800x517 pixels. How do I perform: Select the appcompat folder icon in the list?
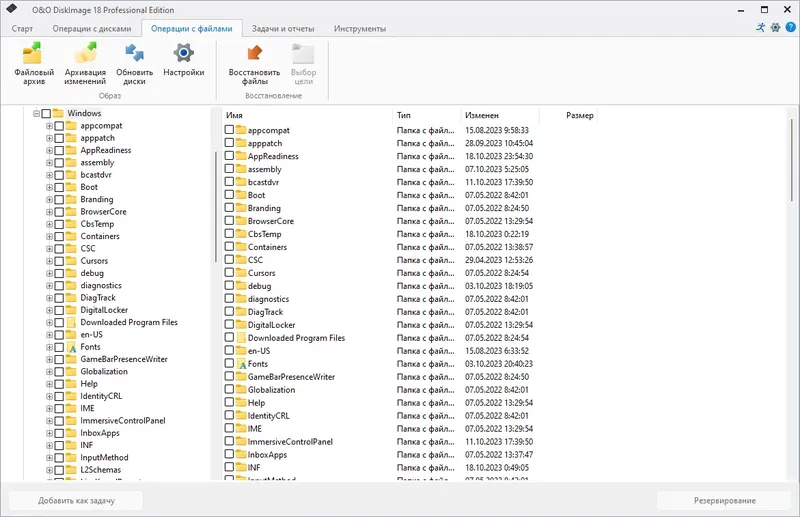[241, 130]
